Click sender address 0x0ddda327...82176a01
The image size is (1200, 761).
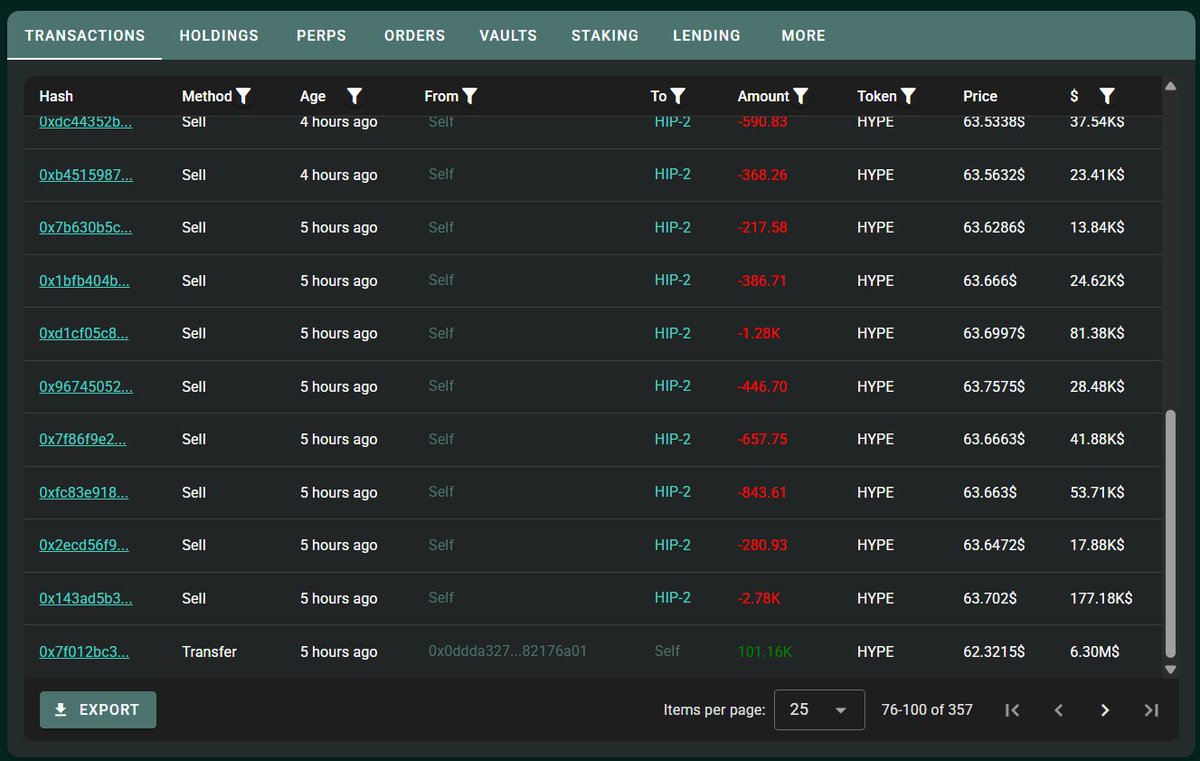(x=508, y=651)
